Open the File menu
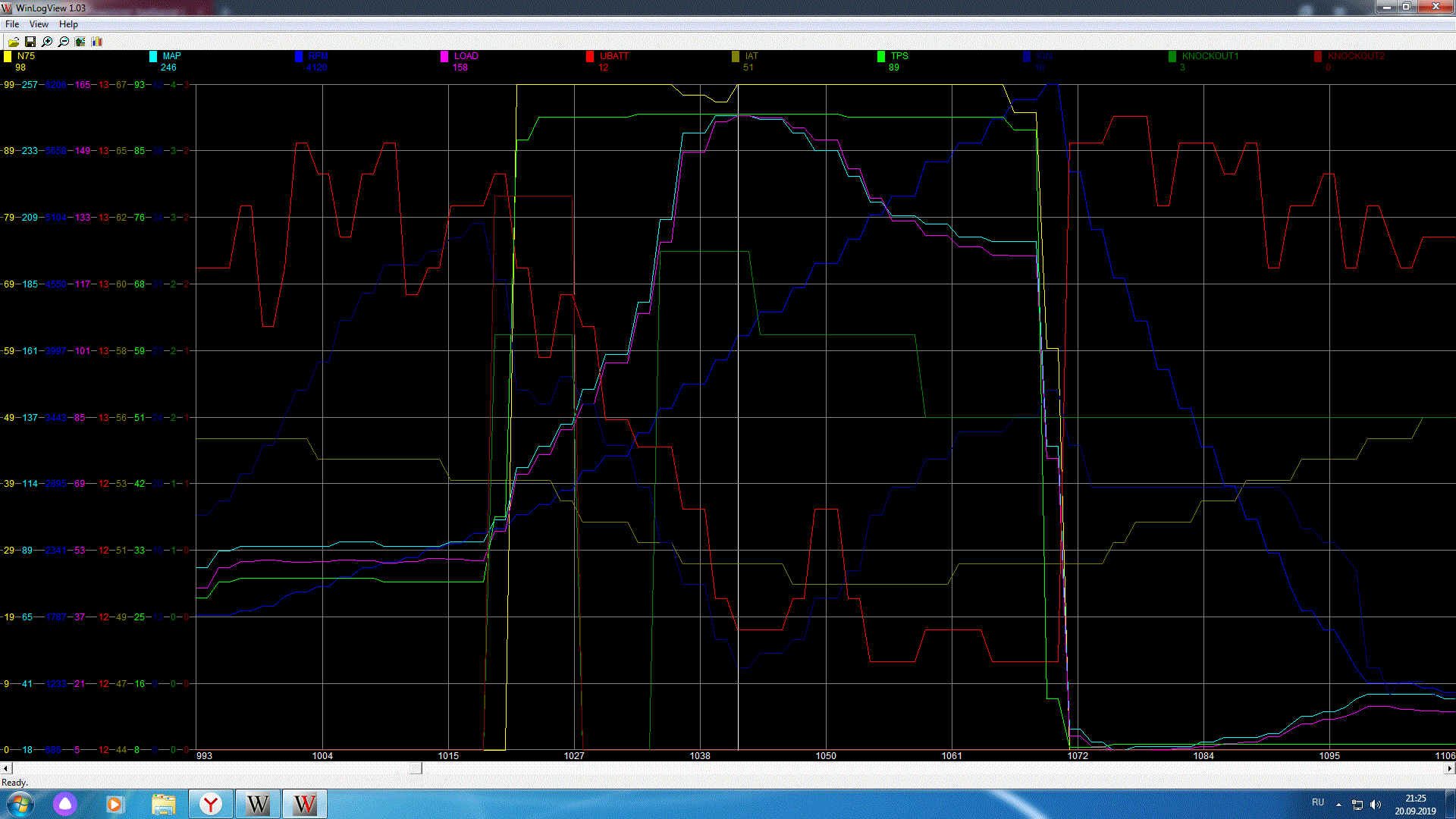The image size is (1456, 819). click(x=12, y=24)
